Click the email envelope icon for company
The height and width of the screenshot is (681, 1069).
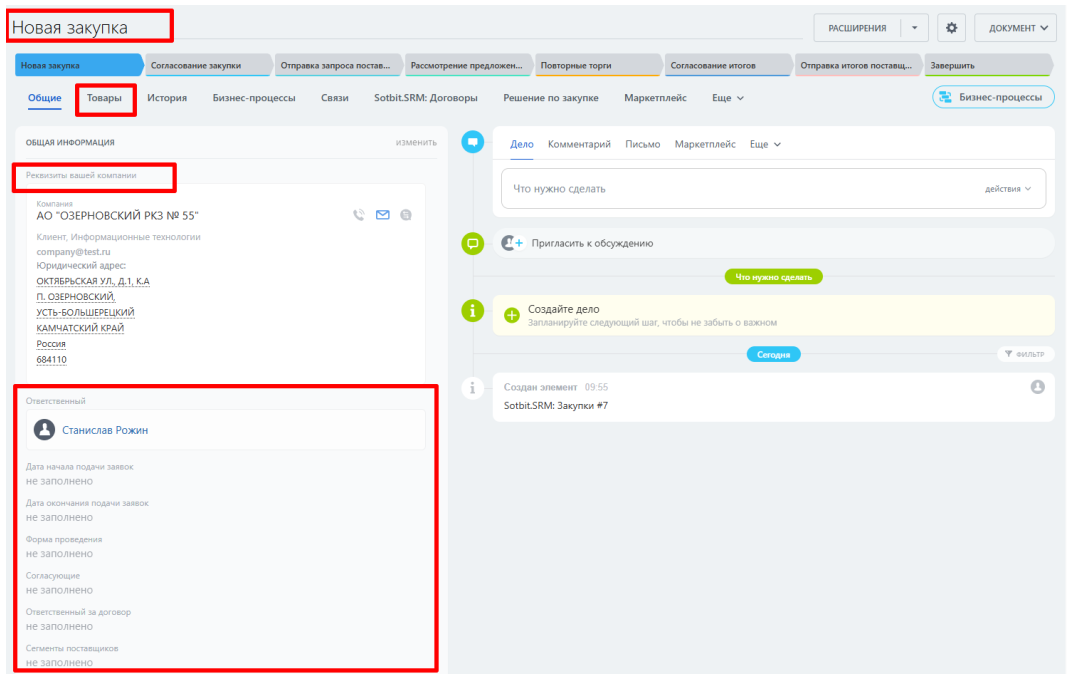point(382,215)
